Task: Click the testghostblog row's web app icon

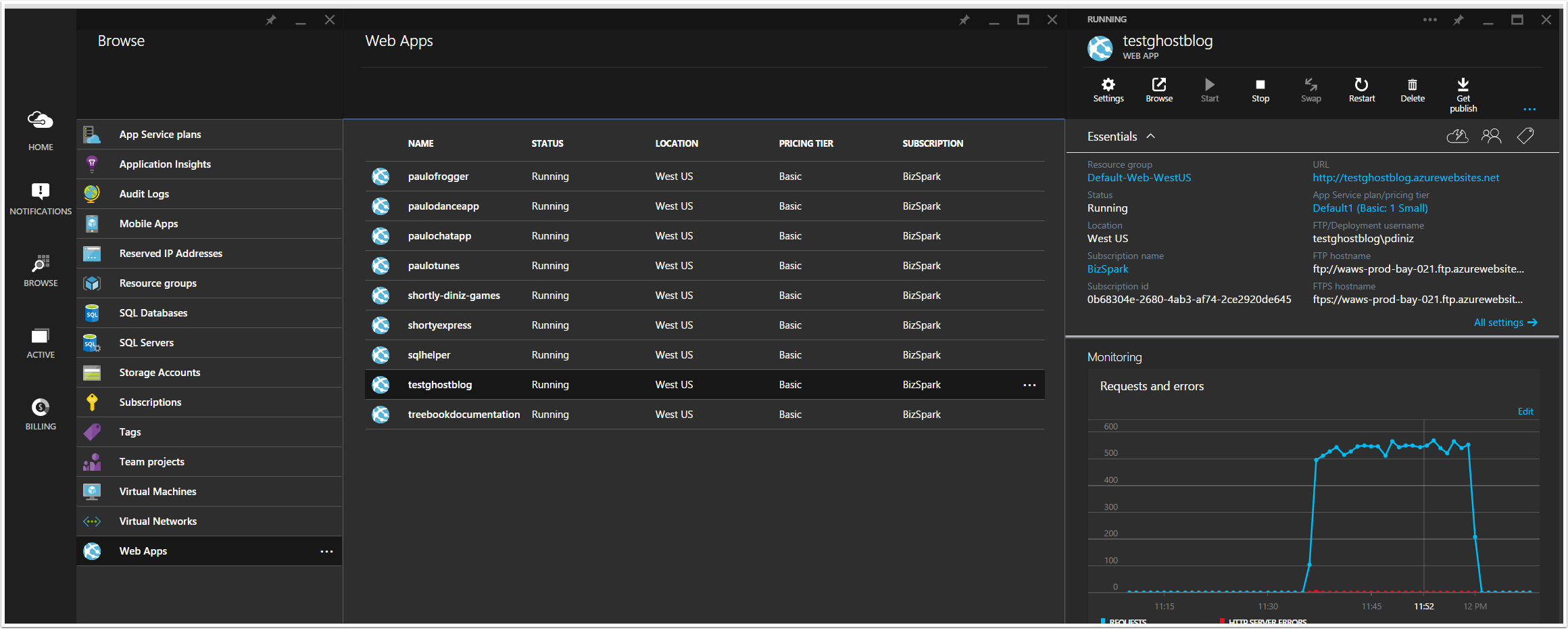Action: coord(381,385)
